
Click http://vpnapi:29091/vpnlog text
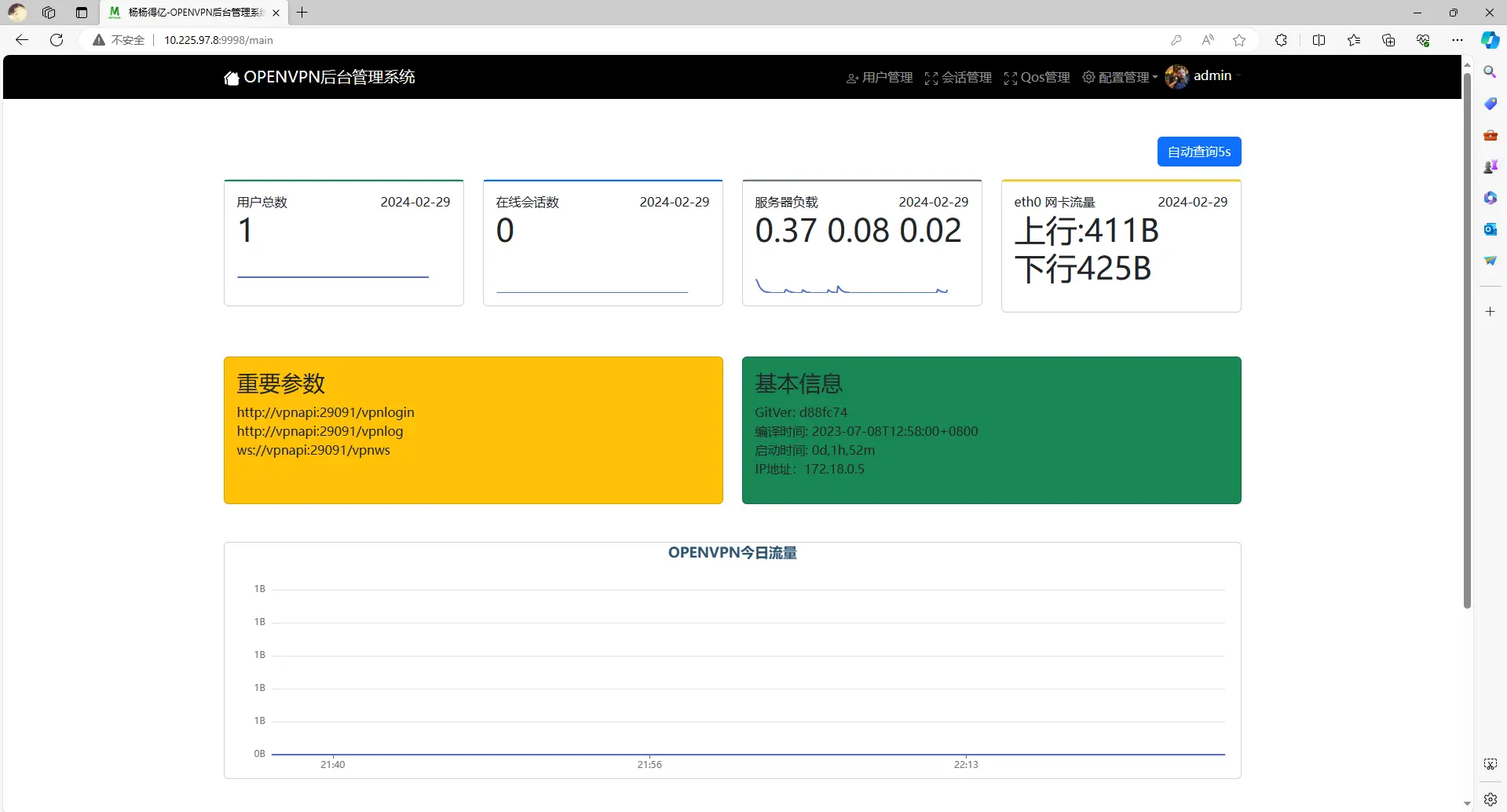[320, 431]
